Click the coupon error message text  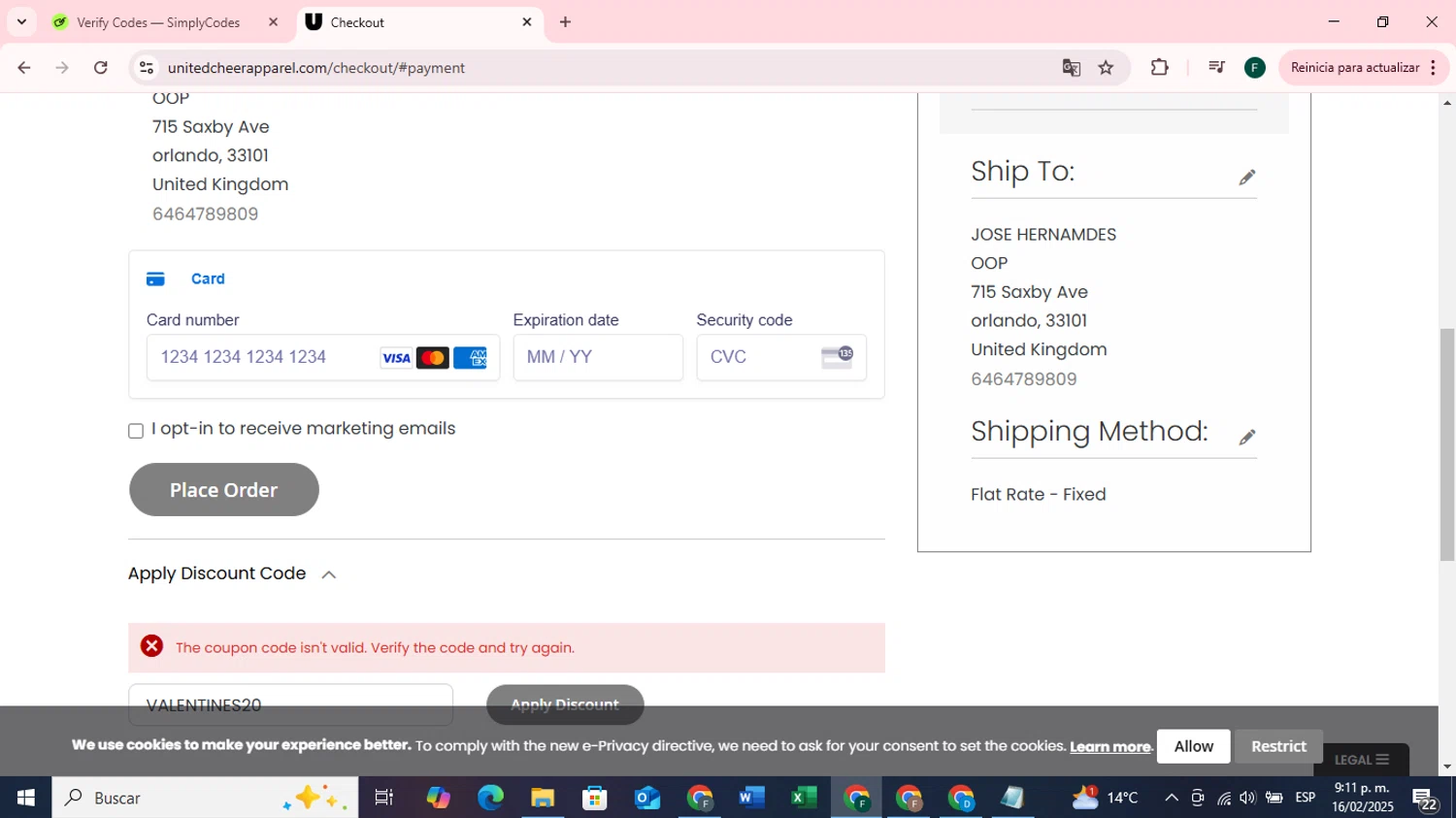(375, 648)
